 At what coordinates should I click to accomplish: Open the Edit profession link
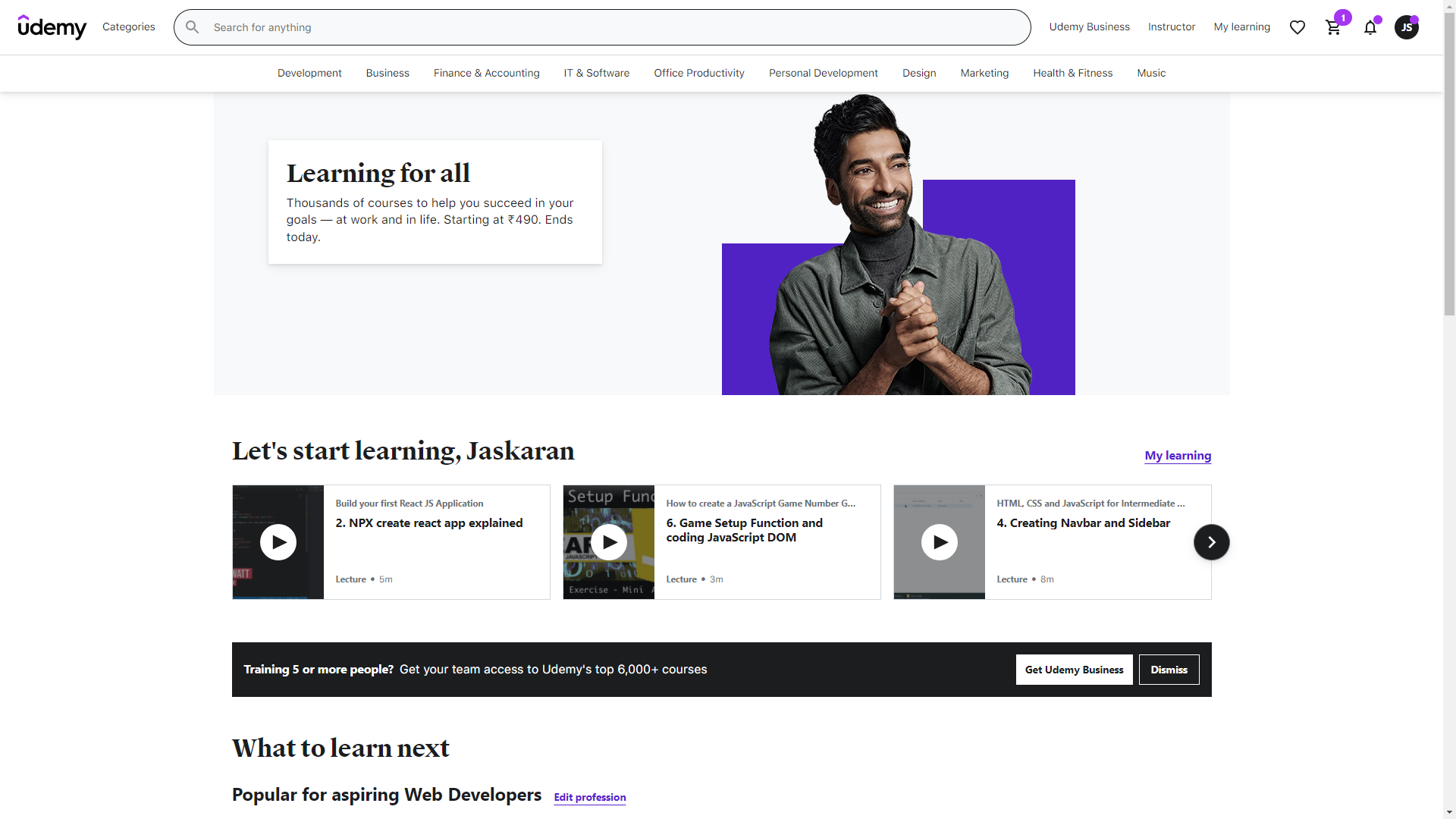(590, 797)
